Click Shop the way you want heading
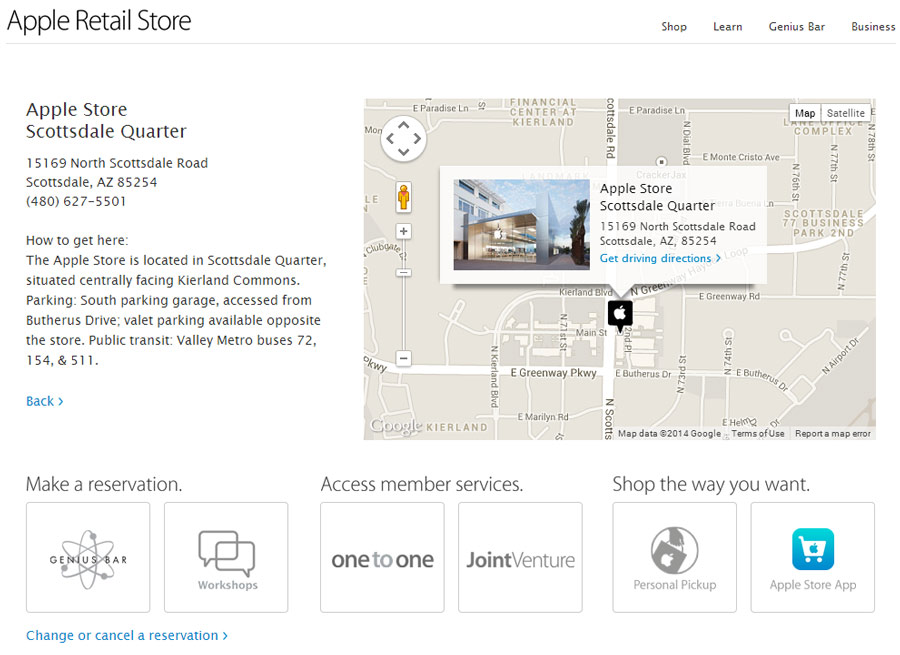This screenshot has width=900, height=655. 711,484
